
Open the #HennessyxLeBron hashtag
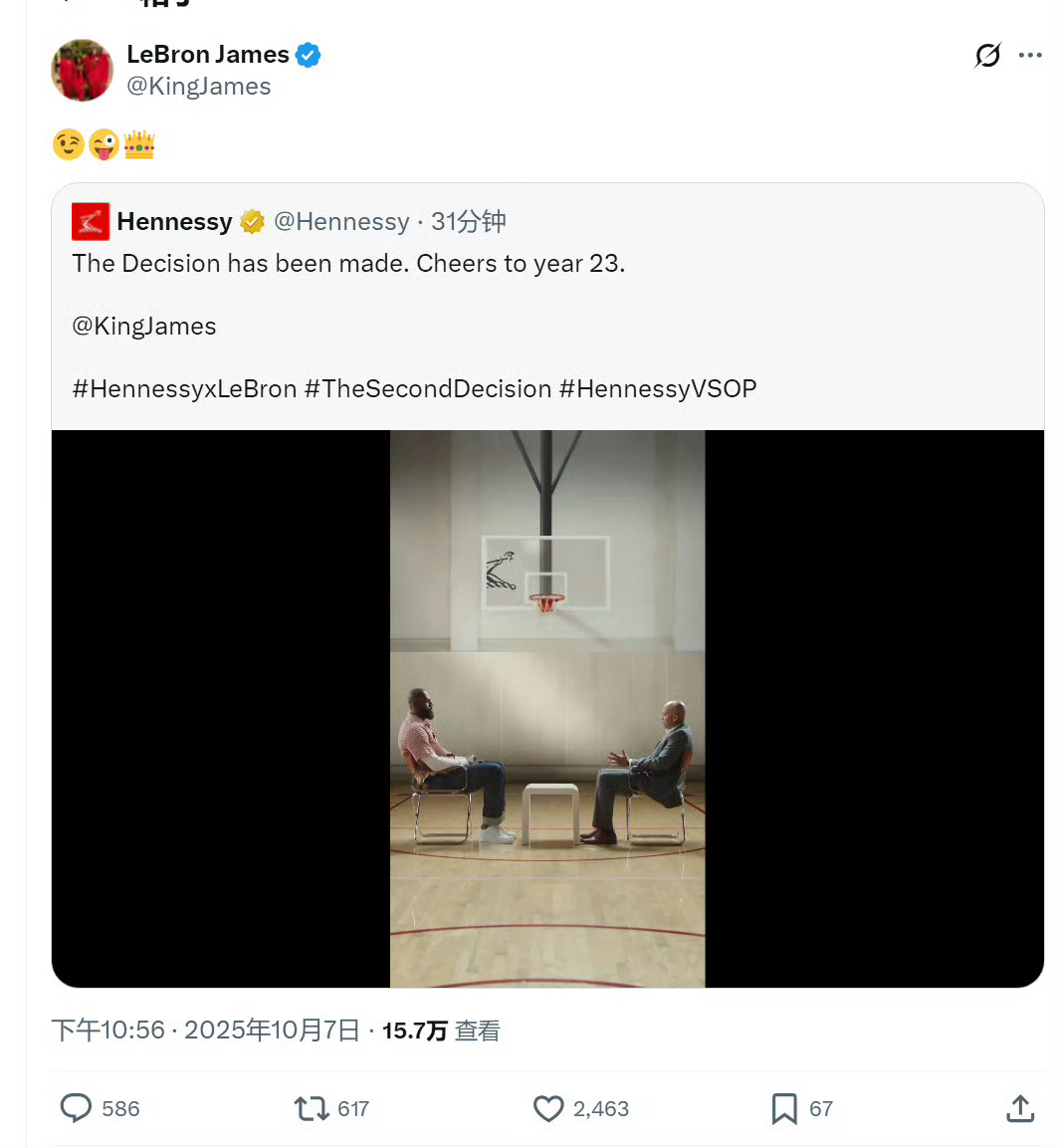[184, 388]
